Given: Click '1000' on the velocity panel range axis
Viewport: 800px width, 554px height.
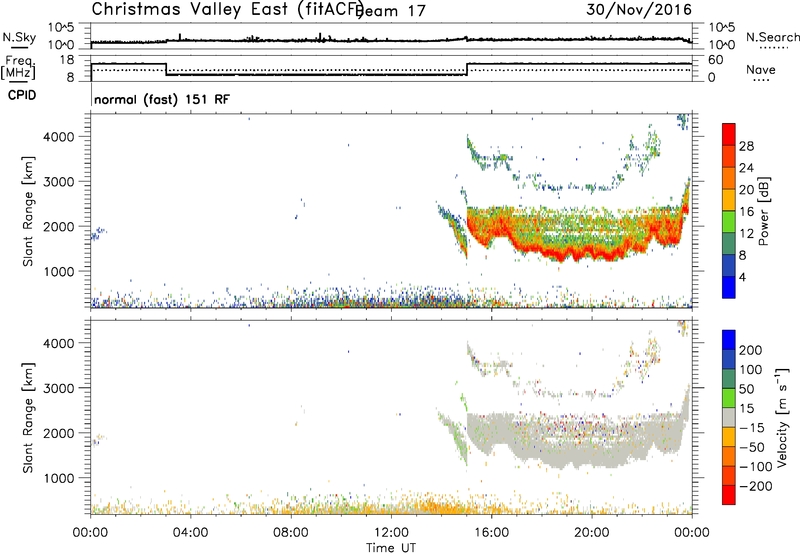Looking at the screenshot, I should [x=59, y=478].
